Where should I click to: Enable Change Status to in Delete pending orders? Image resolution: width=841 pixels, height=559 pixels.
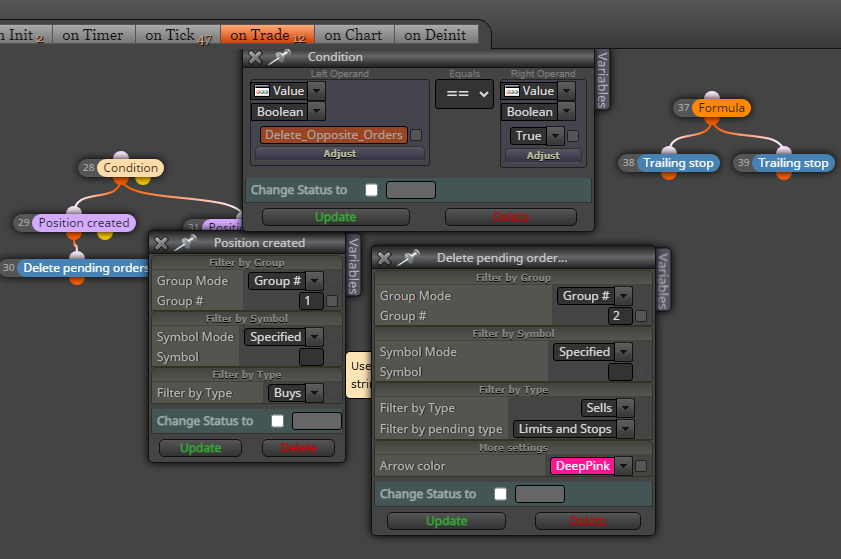click(x=500, y=494)
